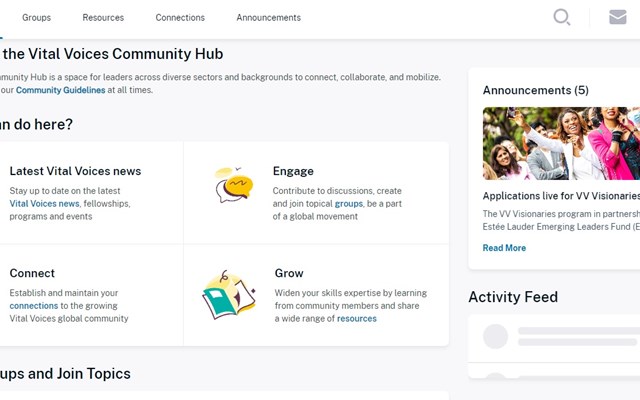This screenshot has height=400, width=640.
Task: Open the search magnifier icon
Action: (x=562, y=18)
